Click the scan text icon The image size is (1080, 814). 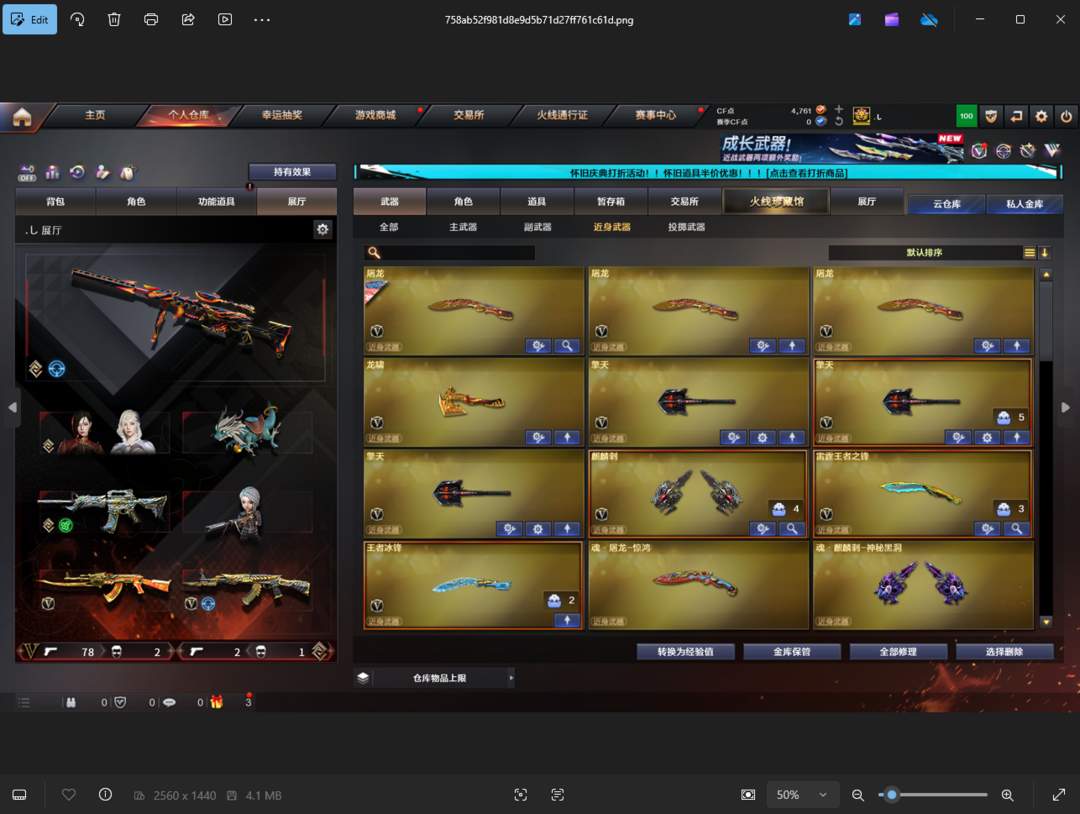[558, 795]
